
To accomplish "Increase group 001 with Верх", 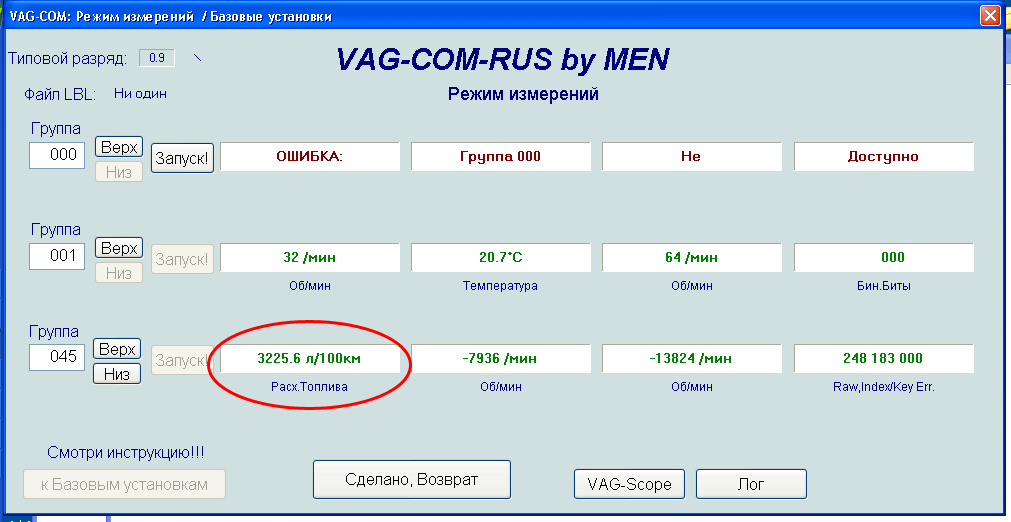I will 119,248.
